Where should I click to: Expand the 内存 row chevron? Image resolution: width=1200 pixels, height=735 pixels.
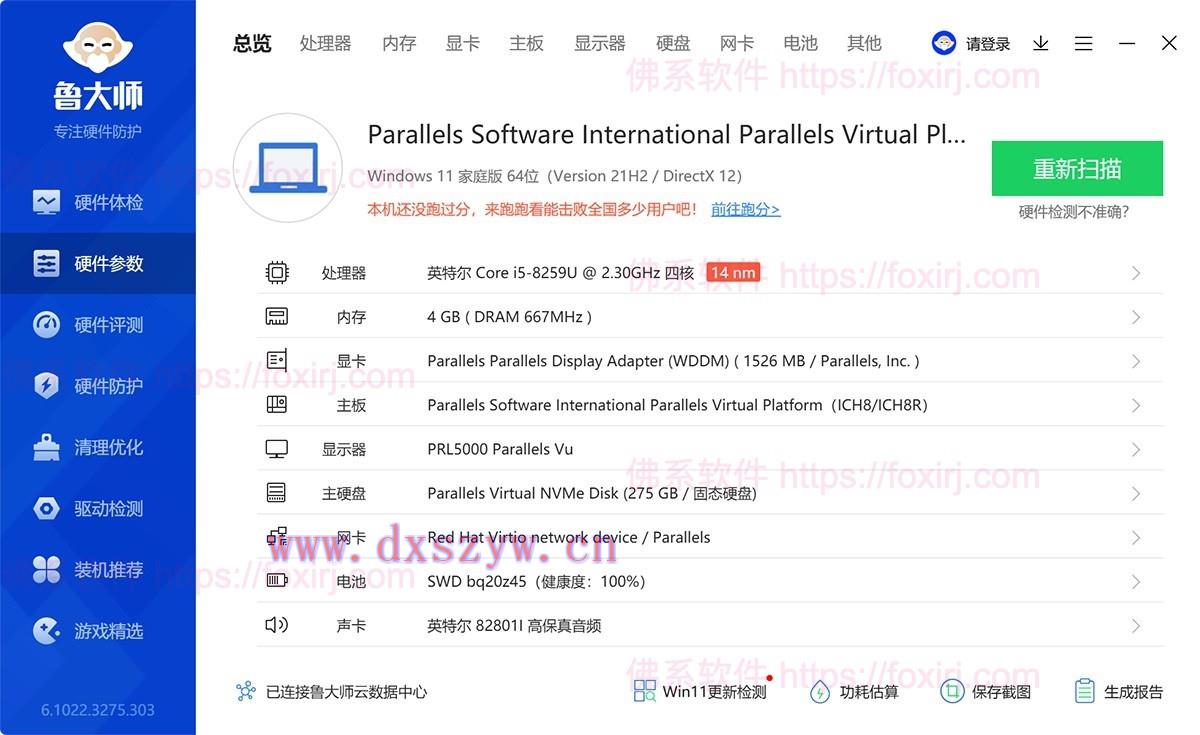point(1136,317)
